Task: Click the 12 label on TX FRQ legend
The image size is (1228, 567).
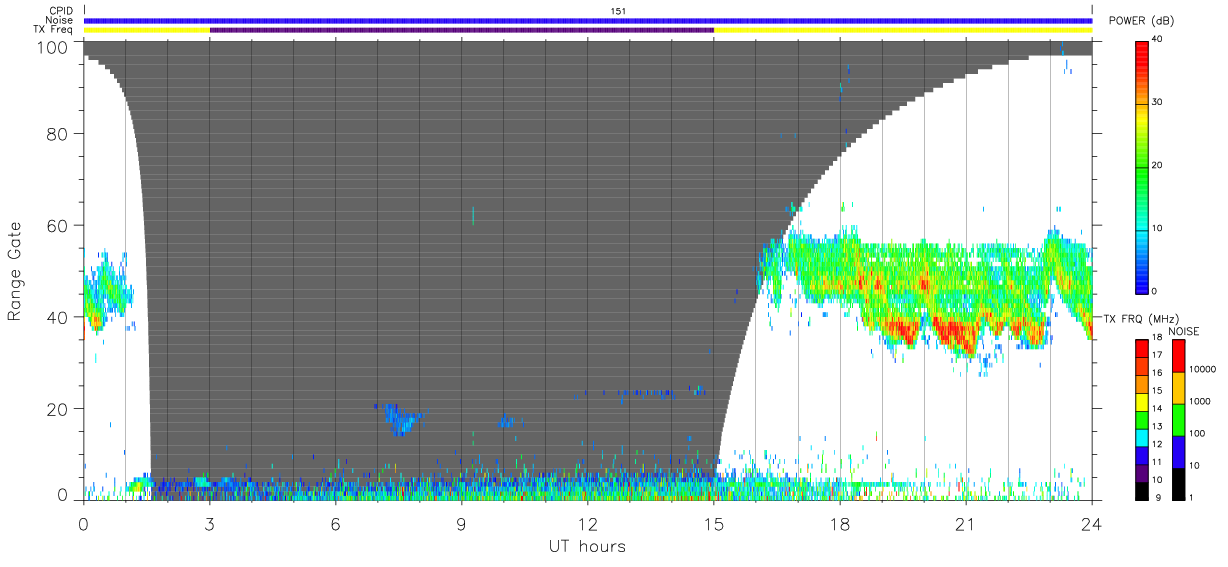Action: [x=1157, y=444]
